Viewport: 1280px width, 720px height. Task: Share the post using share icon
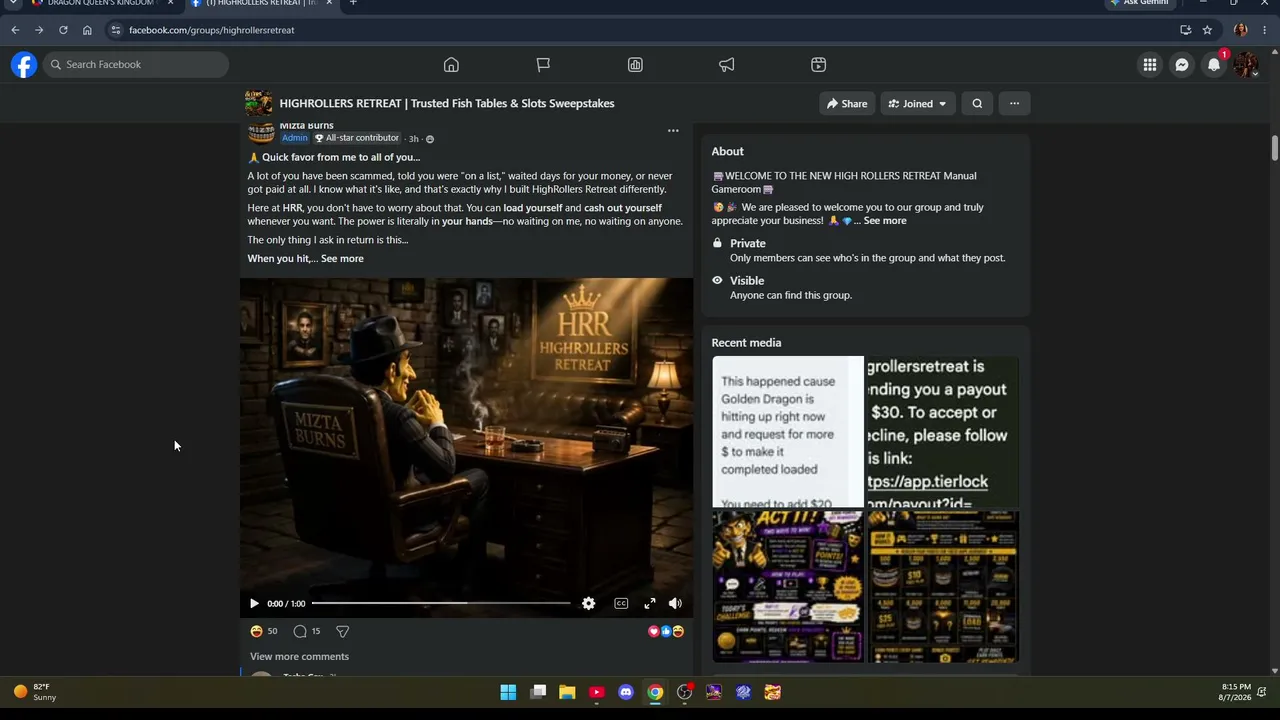click(x=342, y=631)
